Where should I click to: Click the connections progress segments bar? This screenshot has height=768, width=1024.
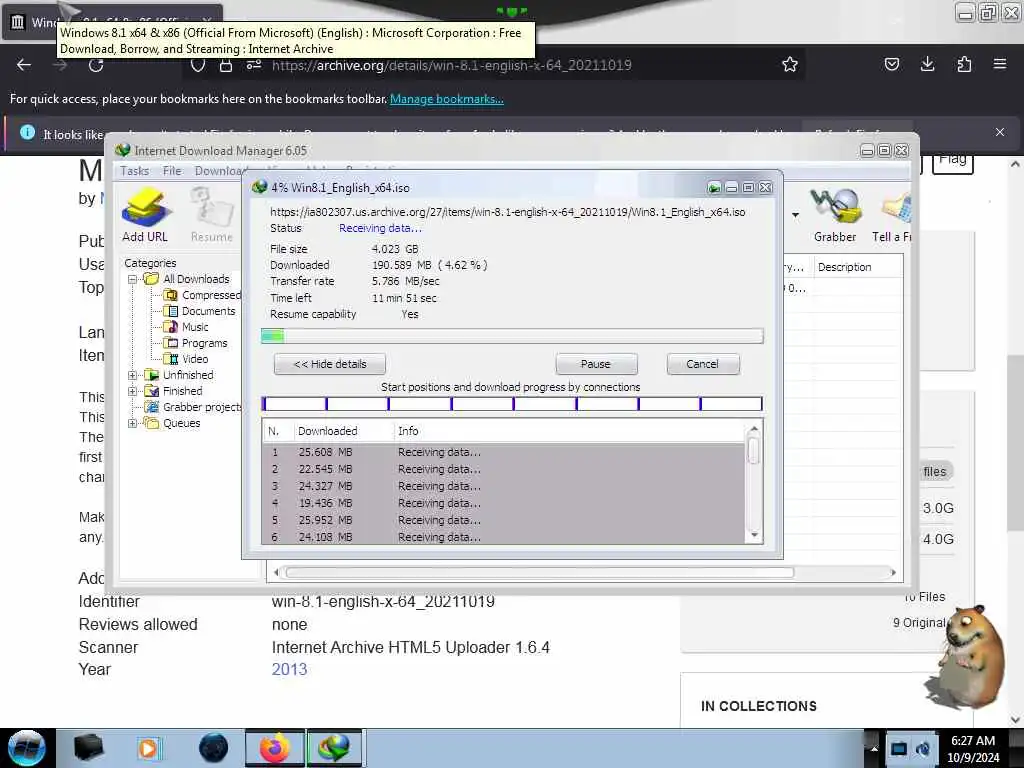512,404
